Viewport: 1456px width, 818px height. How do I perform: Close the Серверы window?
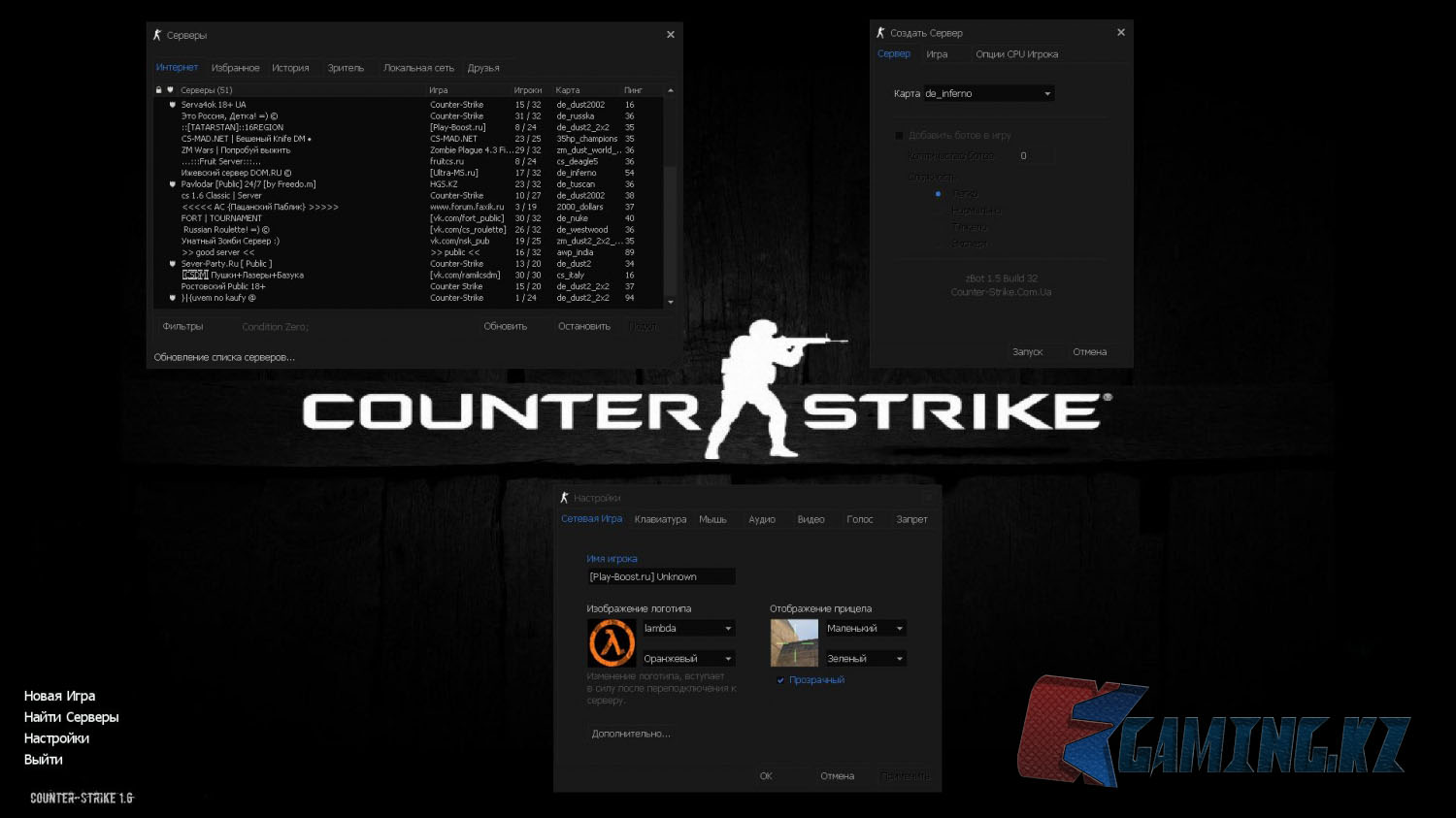tap(671, 35)
